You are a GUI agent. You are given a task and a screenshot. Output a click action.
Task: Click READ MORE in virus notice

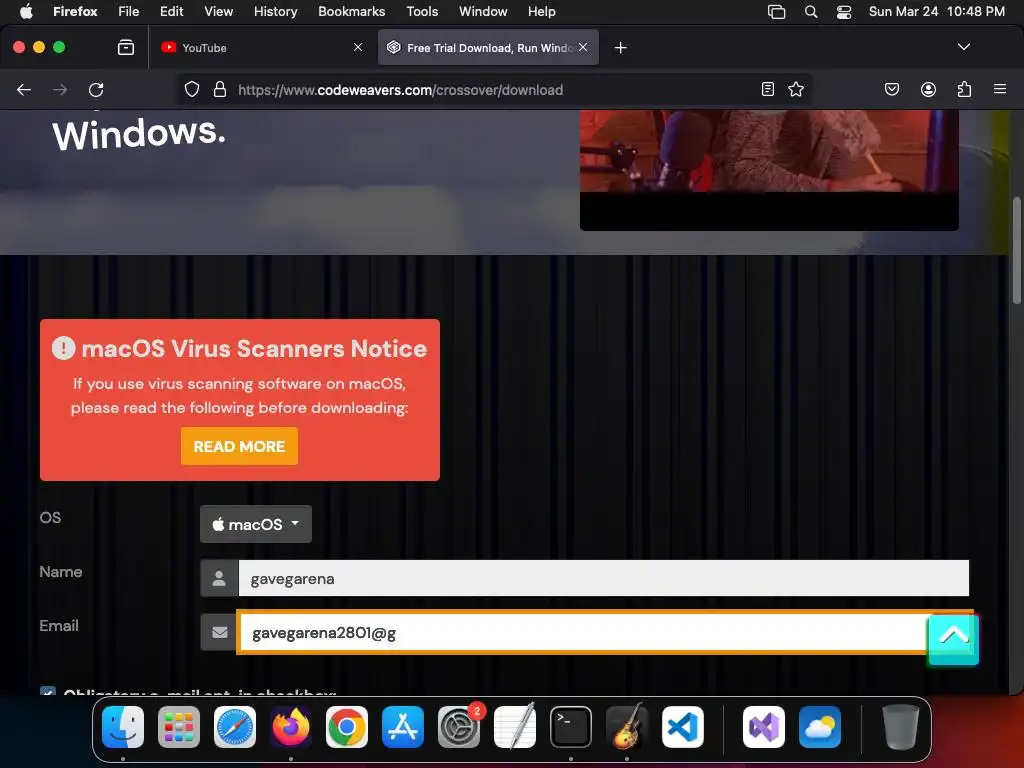(x=239, y=446)
